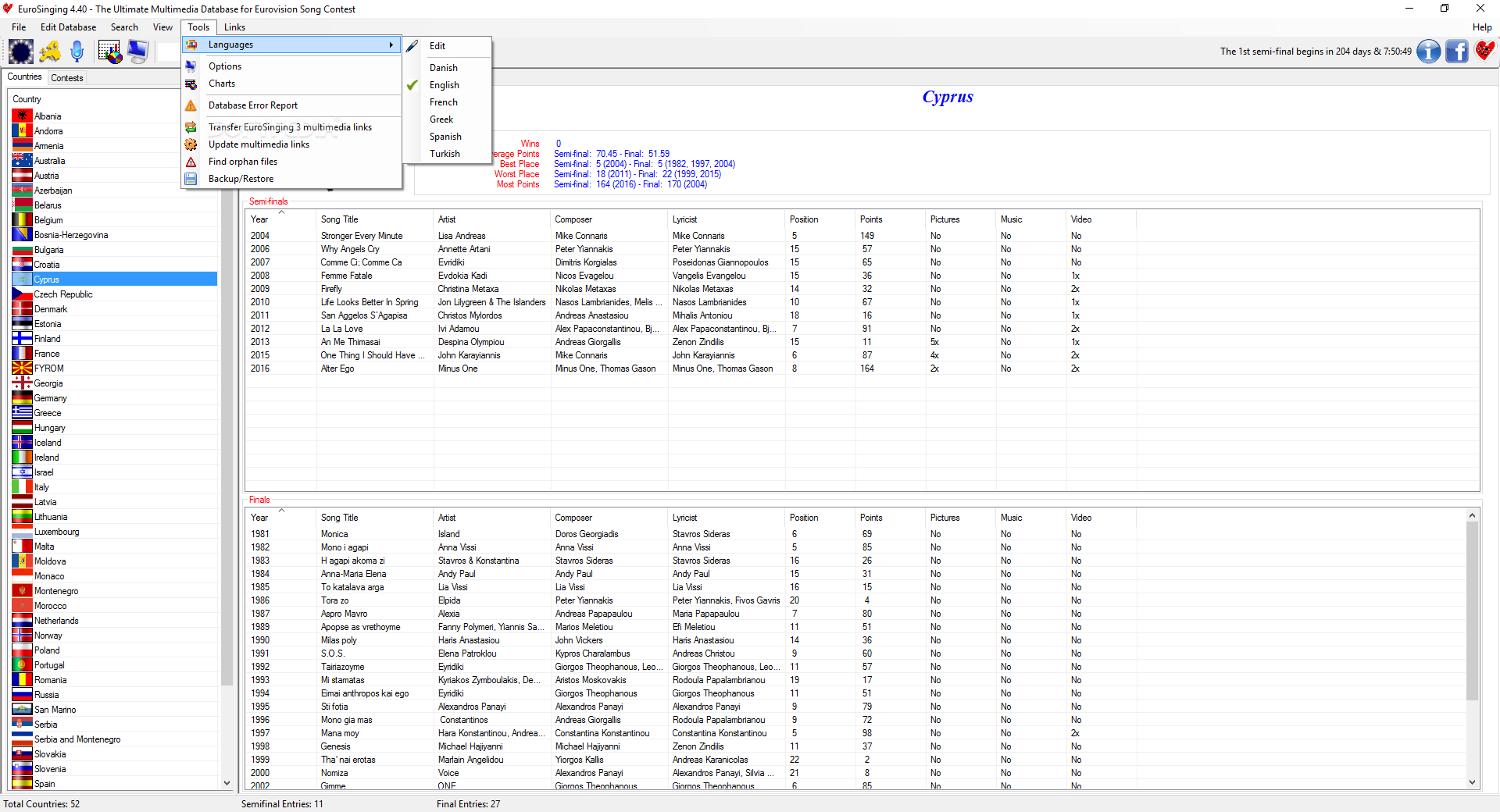The width and height of the screenshot is (1500, 812).
Task: Switch to the Countries tab
Action: [24, 77]
